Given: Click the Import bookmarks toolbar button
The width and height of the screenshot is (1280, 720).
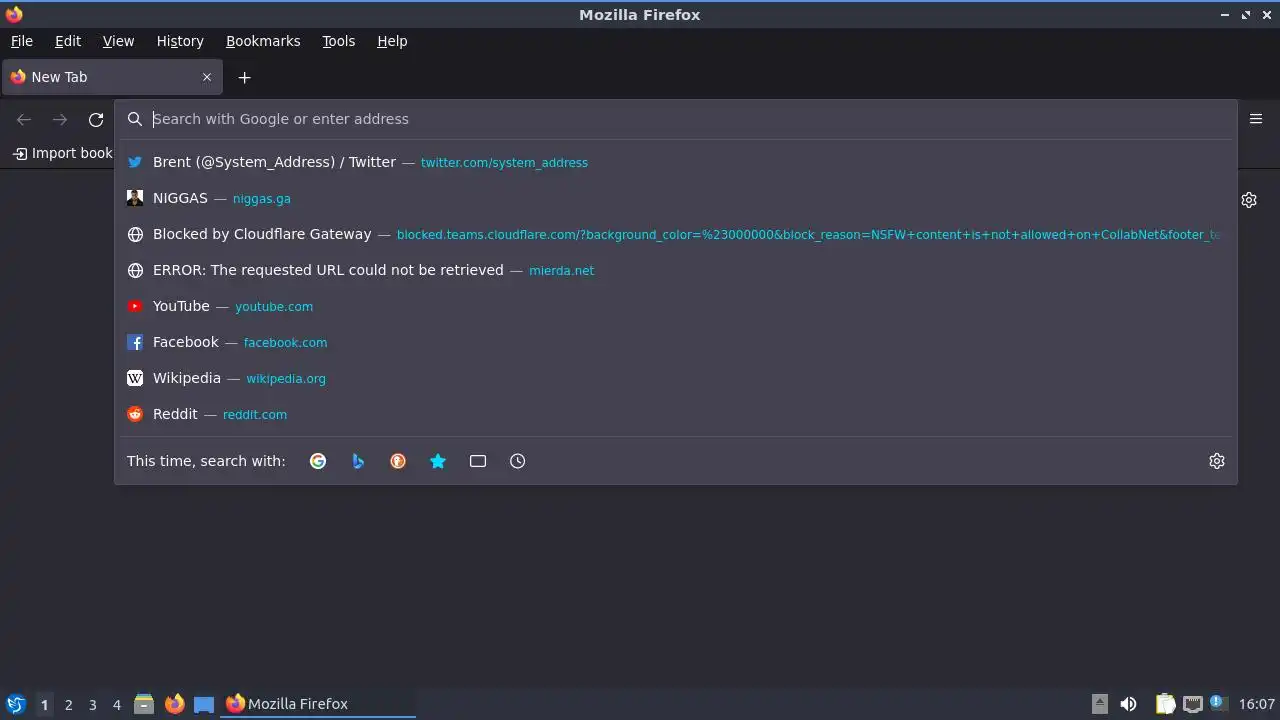Looking at the screenshot, I should (x=62, y=153).
